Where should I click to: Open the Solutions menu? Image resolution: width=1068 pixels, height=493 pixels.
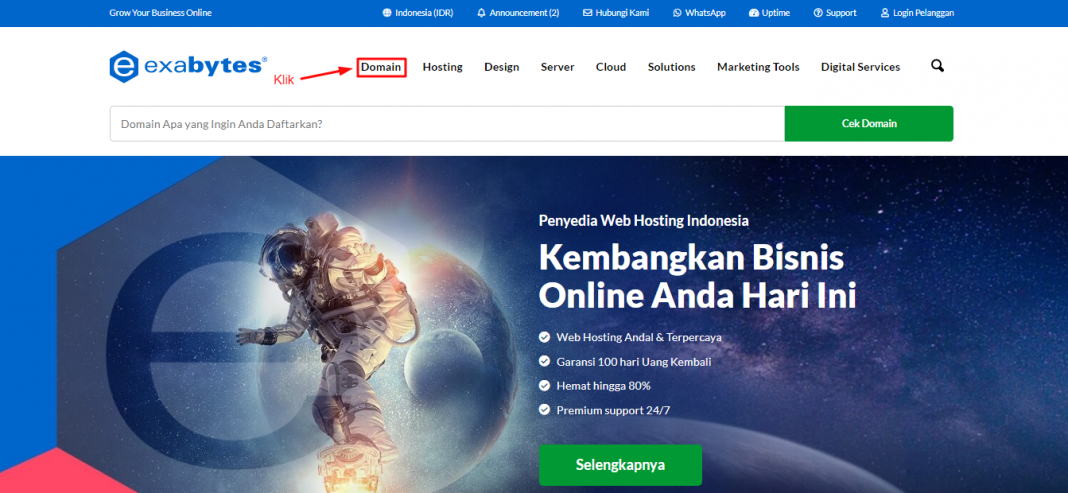672,67
